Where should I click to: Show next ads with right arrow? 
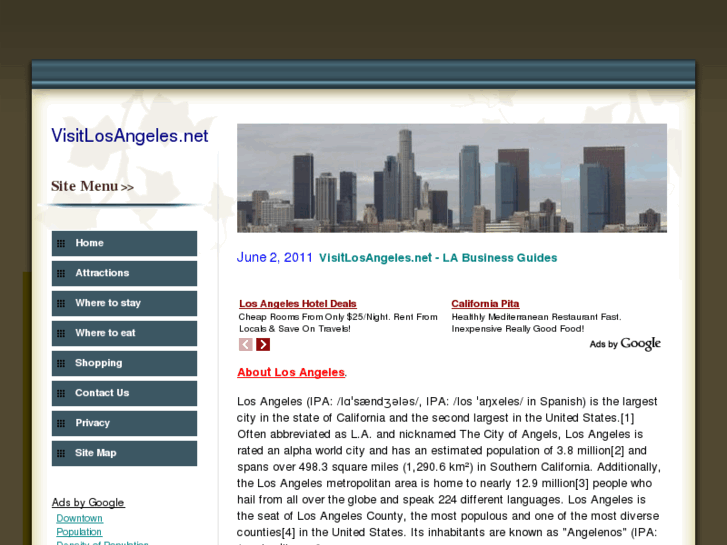pos(263,344)
